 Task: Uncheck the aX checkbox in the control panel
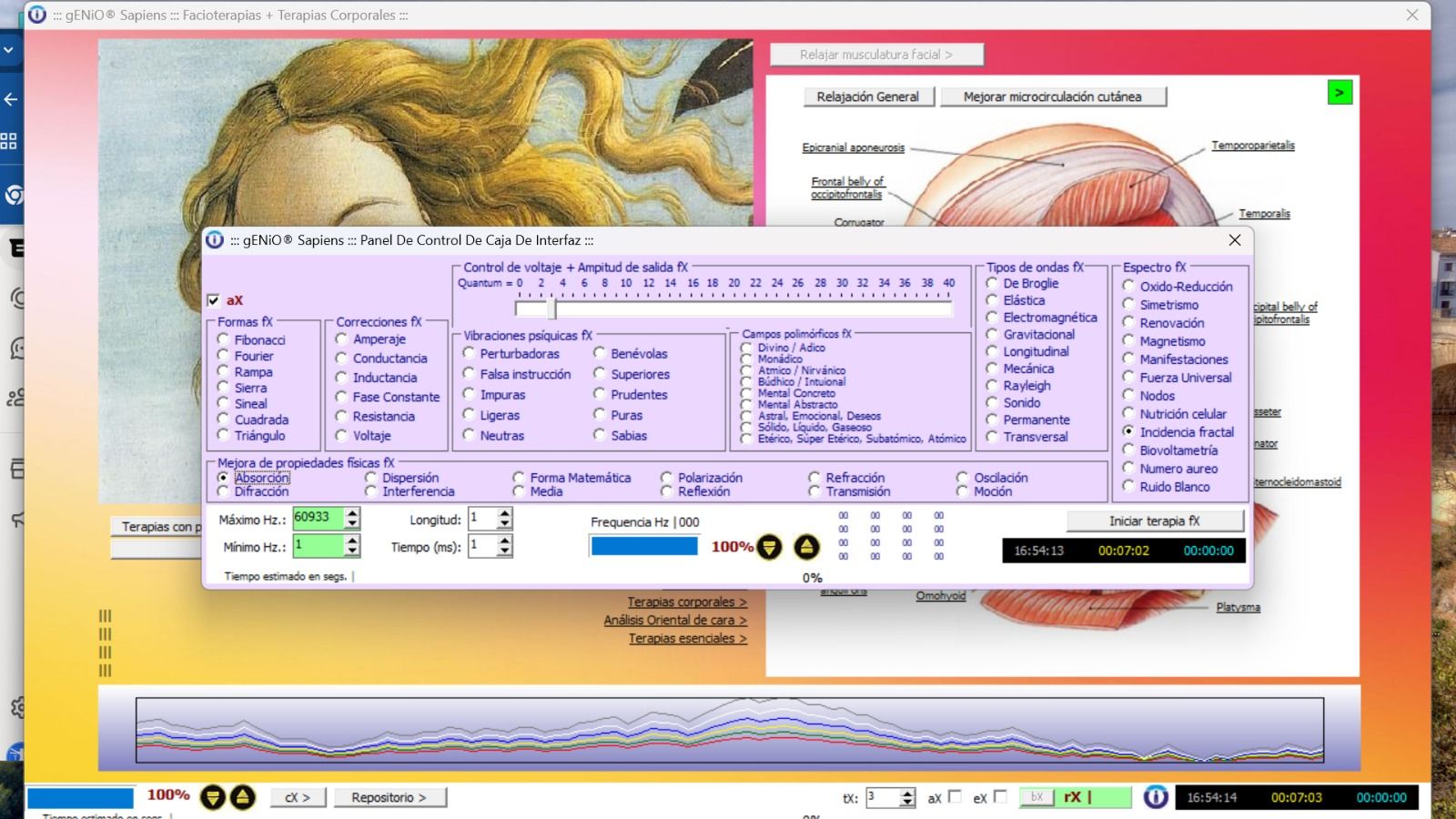click(x=214, y=300)
